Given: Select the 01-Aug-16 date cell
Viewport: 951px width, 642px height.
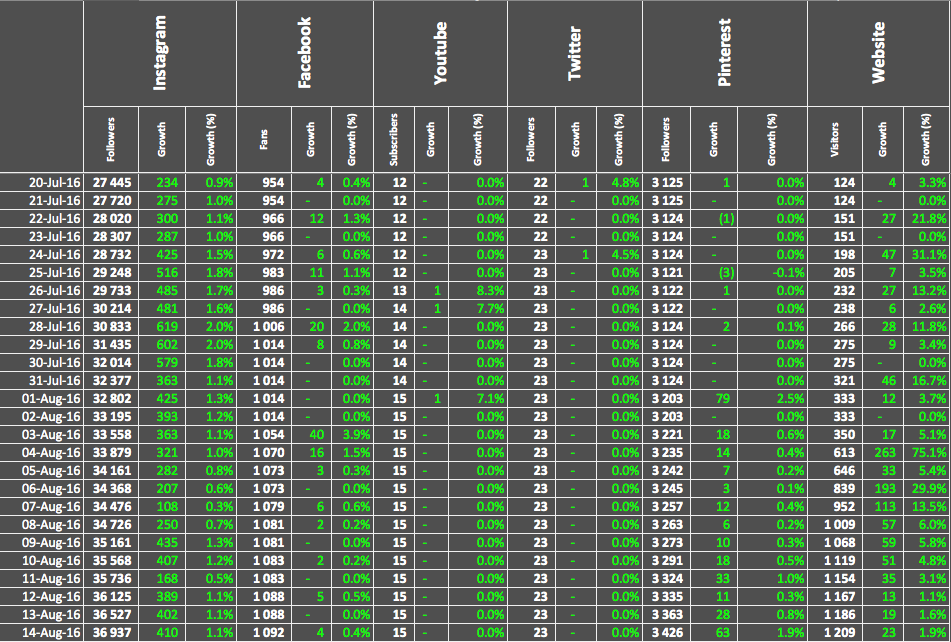Looking at the screenshot, I should point(42,398).
